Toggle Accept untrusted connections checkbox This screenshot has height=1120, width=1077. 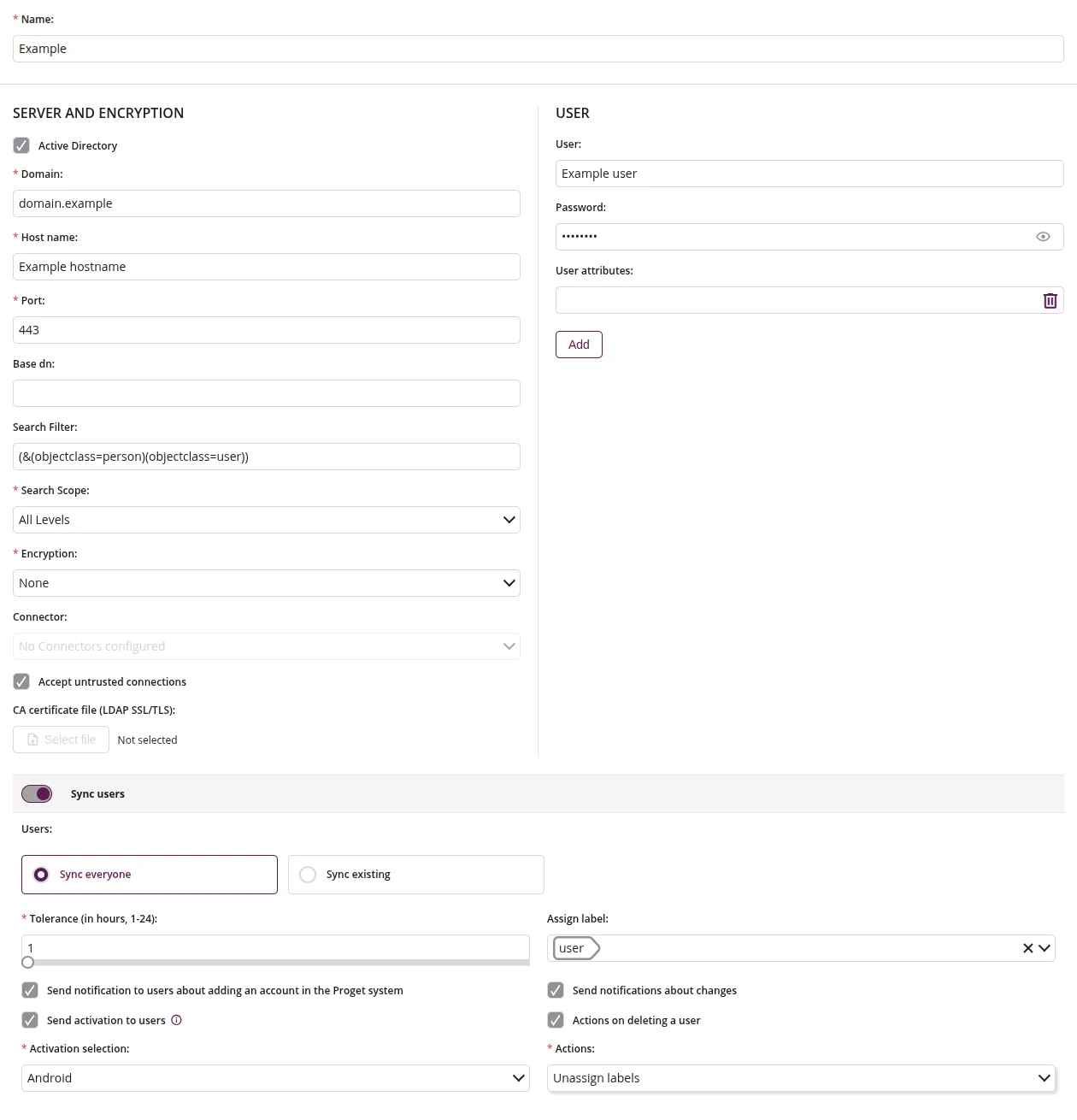click(21, 681)
